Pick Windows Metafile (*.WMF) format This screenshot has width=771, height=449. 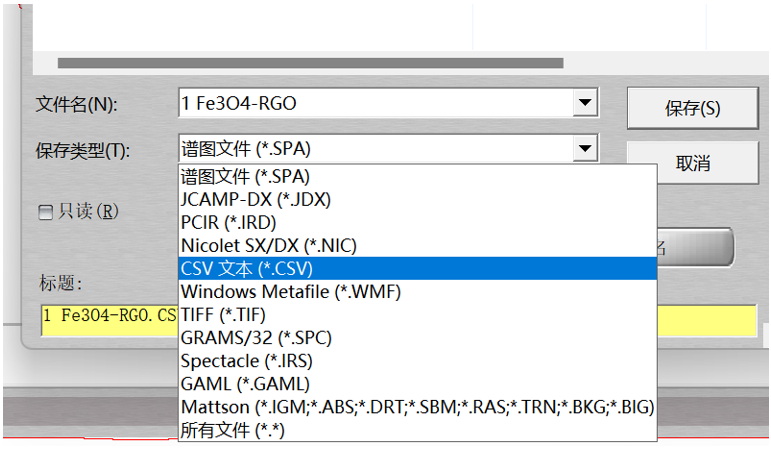pos(417,292)
